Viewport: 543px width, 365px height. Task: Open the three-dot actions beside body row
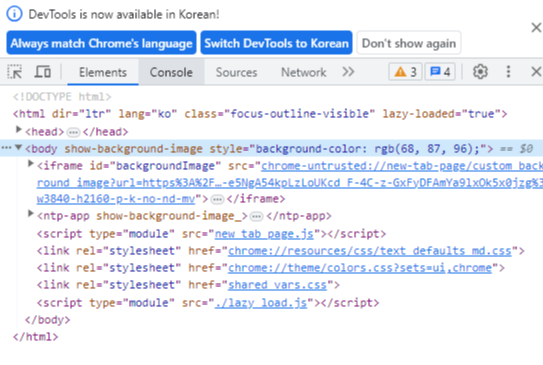(x=6, y=148)
